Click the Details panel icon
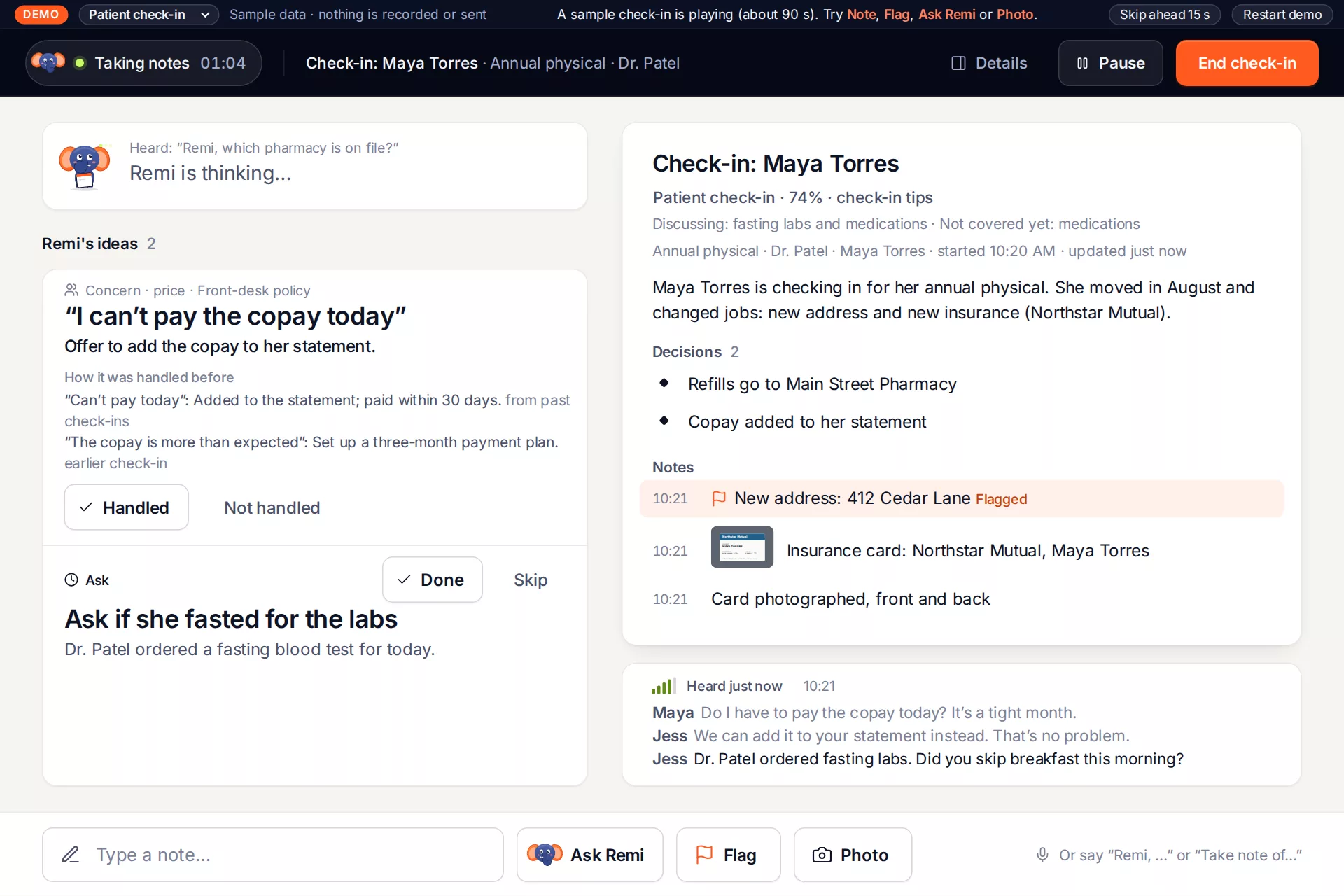Image resolution: width=1344 pixels, height=896 pixels. [x=958, y=63]
